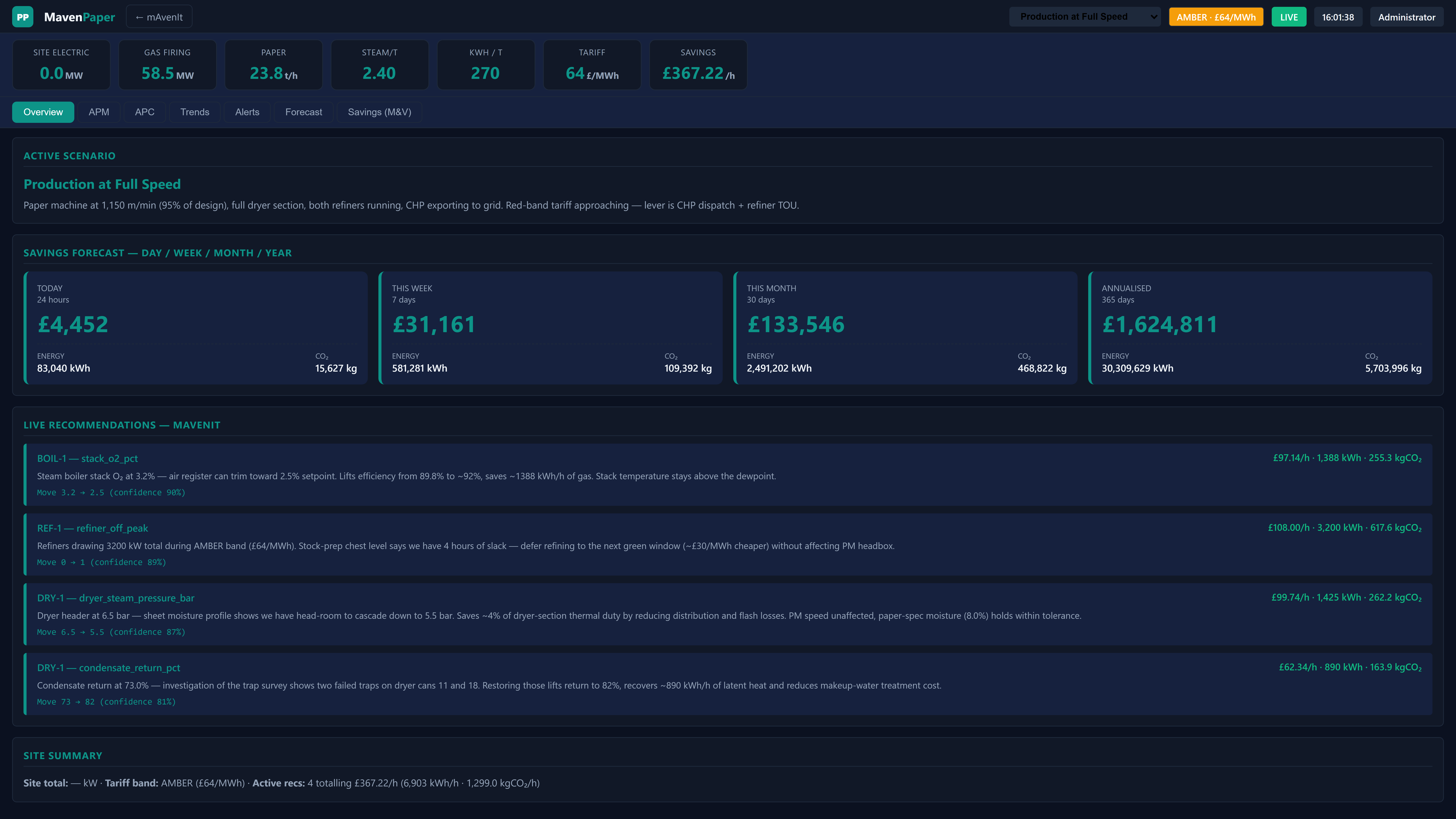Click the £62.34/h condensate return savings
Screen dimensions: 1456x819
(x=1298, y=667)
